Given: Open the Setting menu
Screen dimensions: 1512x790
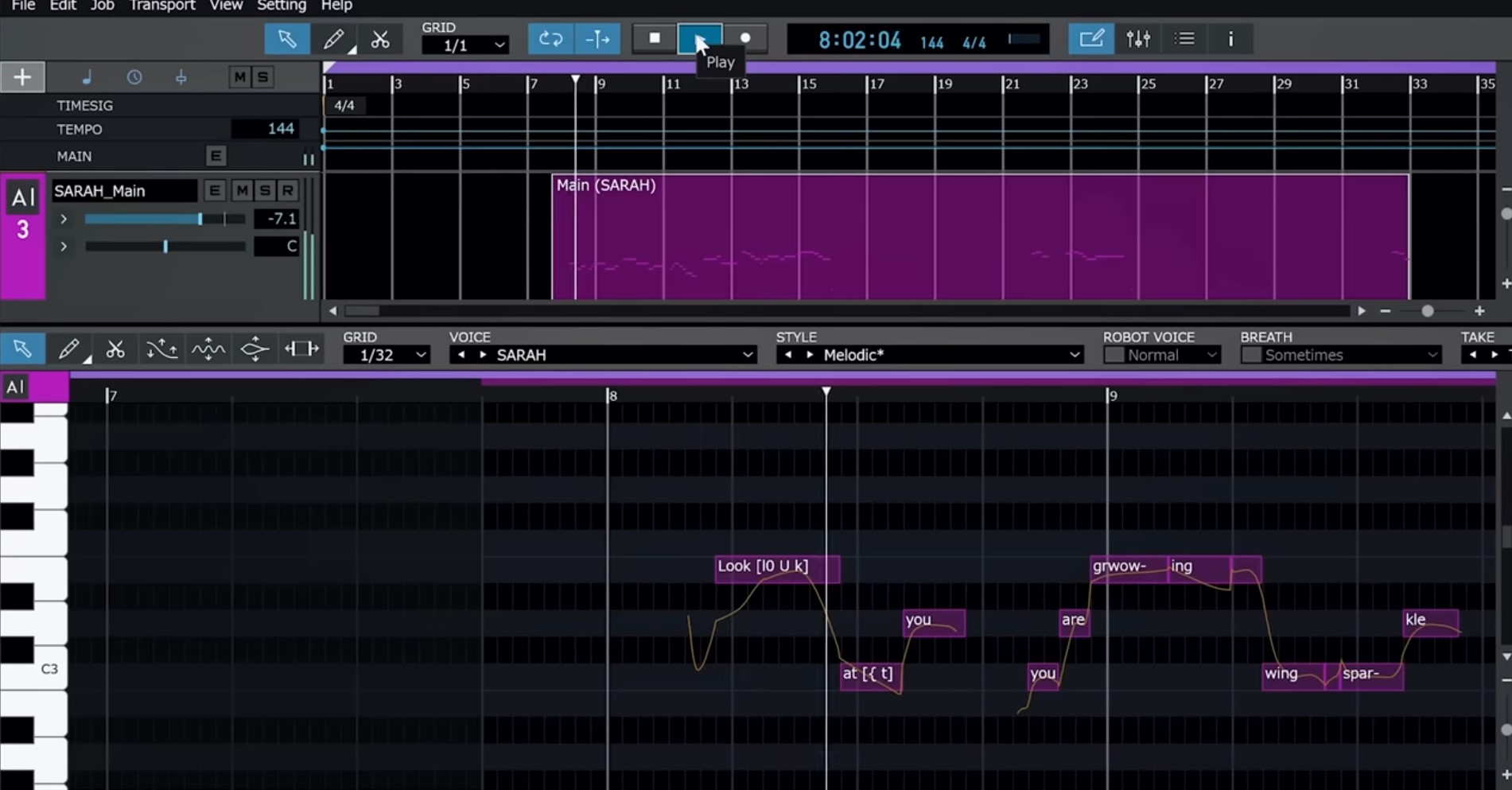Looking at the screenshot, I should pos(282,6).
